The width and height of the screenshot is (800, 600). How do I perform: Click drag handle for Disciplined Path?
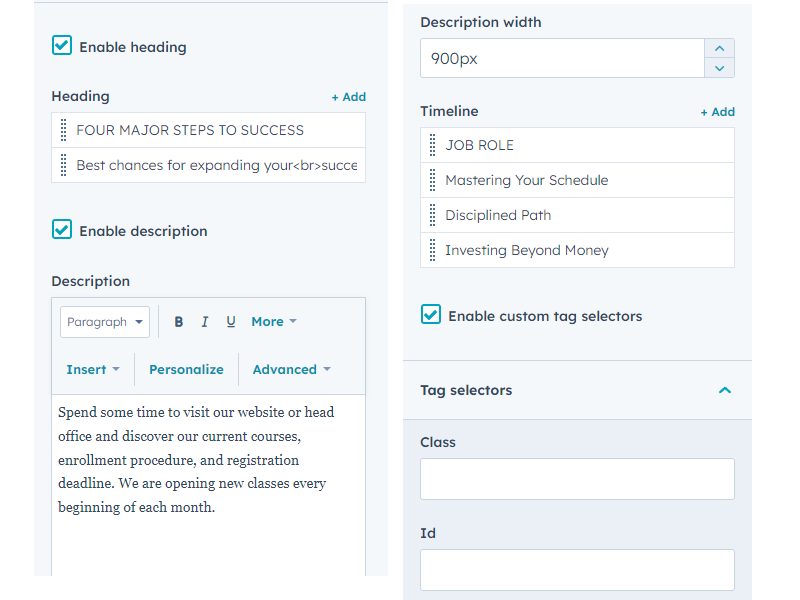[432, 215]
